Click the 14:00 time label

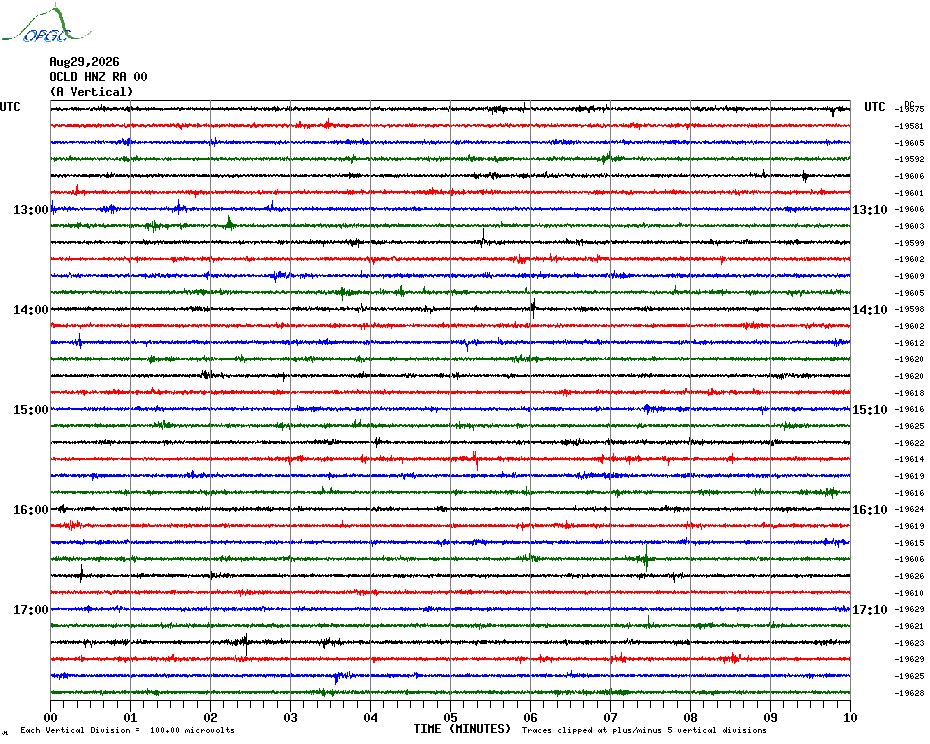[31, 310]
